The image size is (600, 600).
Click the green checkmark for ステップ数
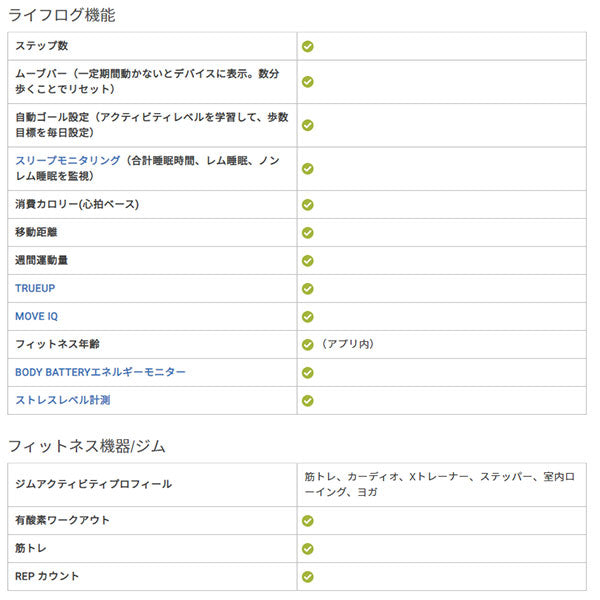pos(308,46)
